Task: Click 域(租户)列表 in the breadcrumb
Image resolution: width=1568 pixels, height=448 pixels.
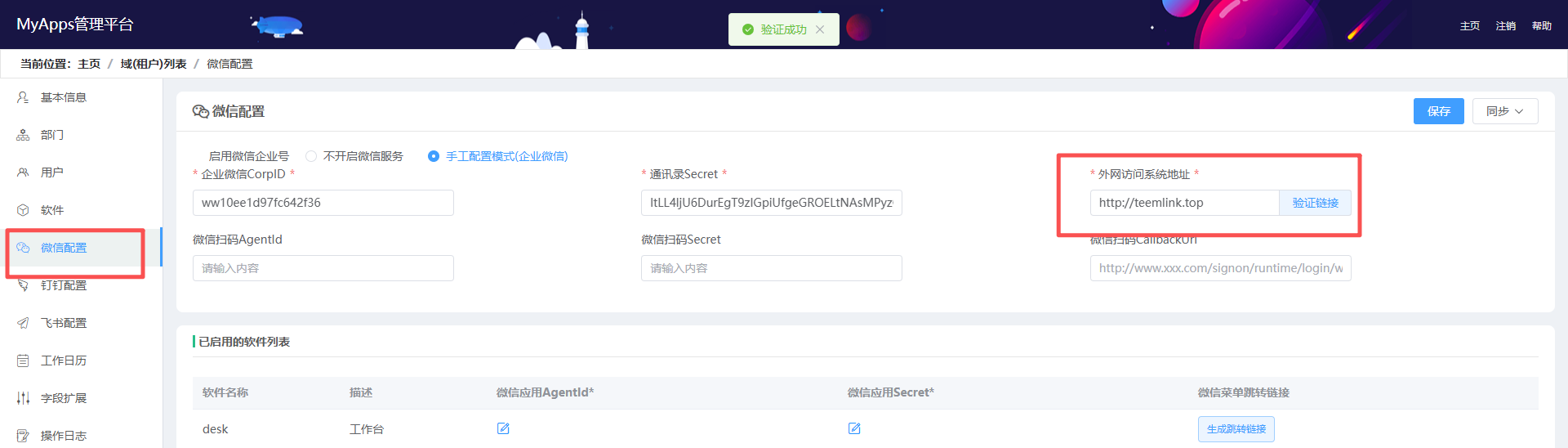Action: (154, 64)
